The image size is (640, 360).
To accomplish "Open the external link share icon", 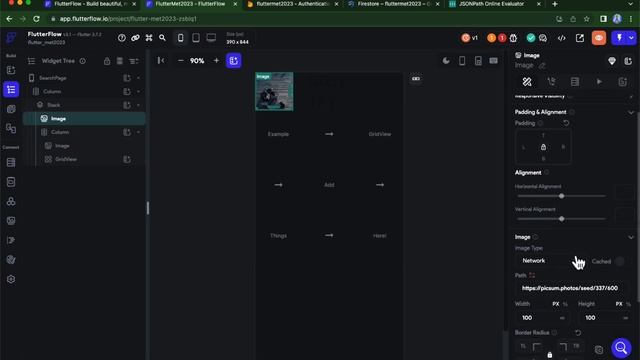I will [580, 38].
